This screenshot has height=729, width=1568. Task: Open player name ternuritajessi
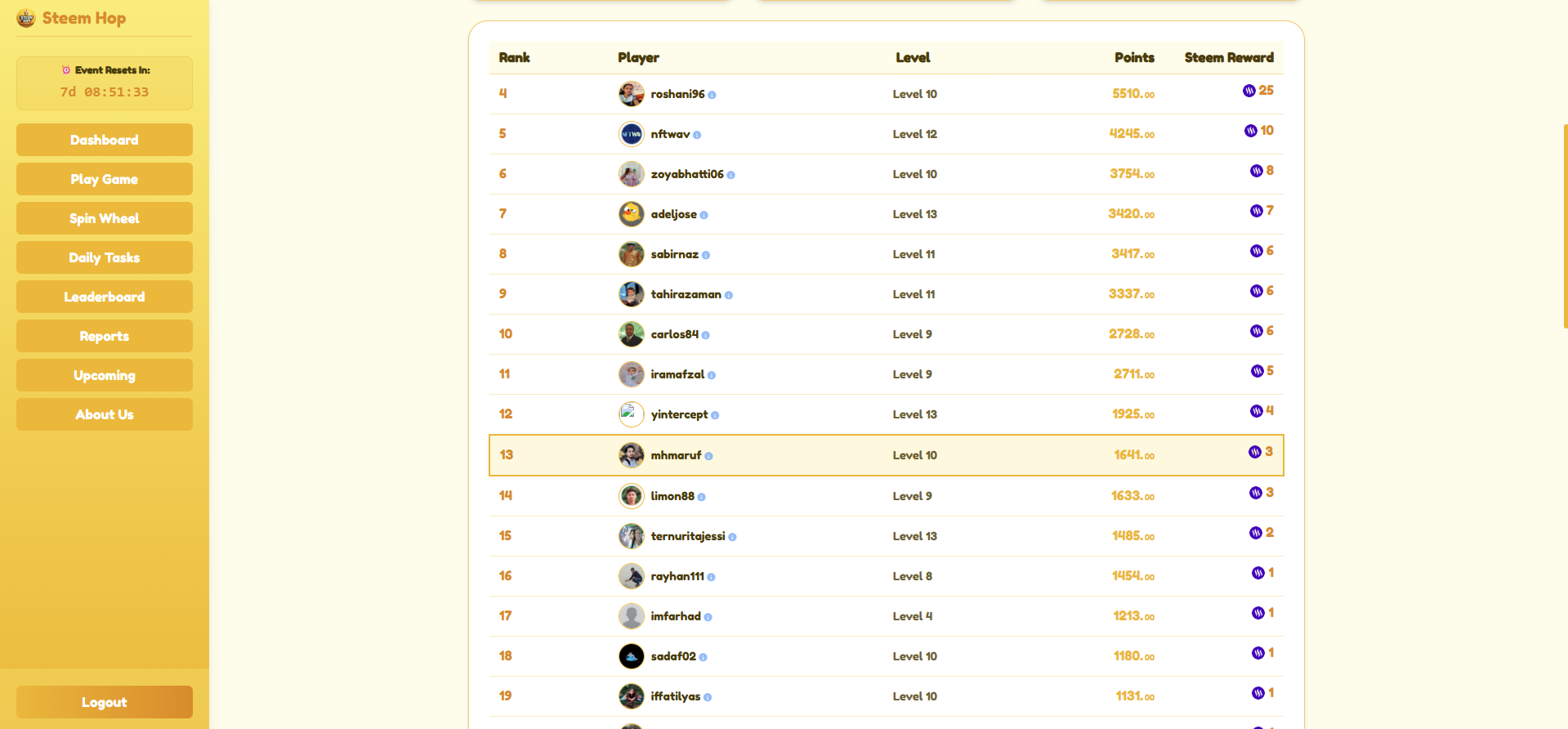[x=688, y=536]
